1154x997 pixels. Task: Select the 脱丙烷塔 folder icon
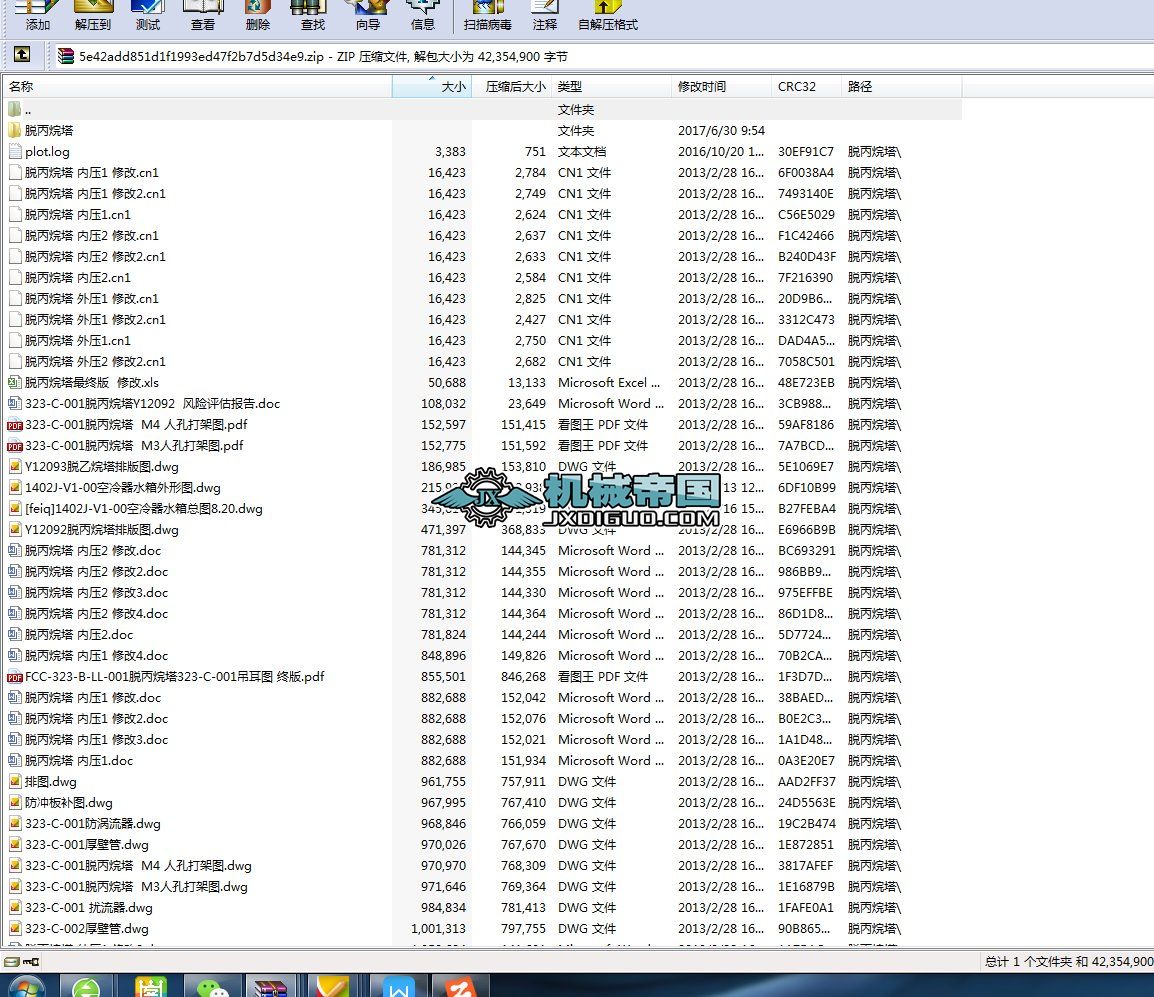tap(14, 130)
